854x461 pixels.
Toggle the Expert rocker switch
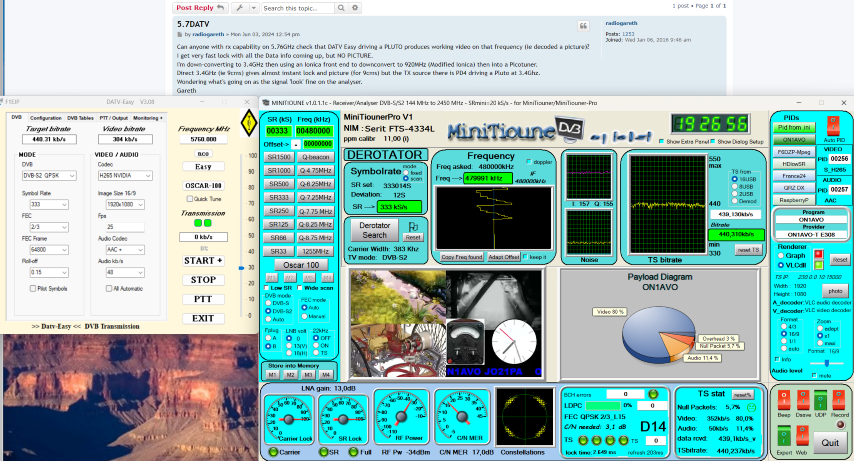click(783, 437)
